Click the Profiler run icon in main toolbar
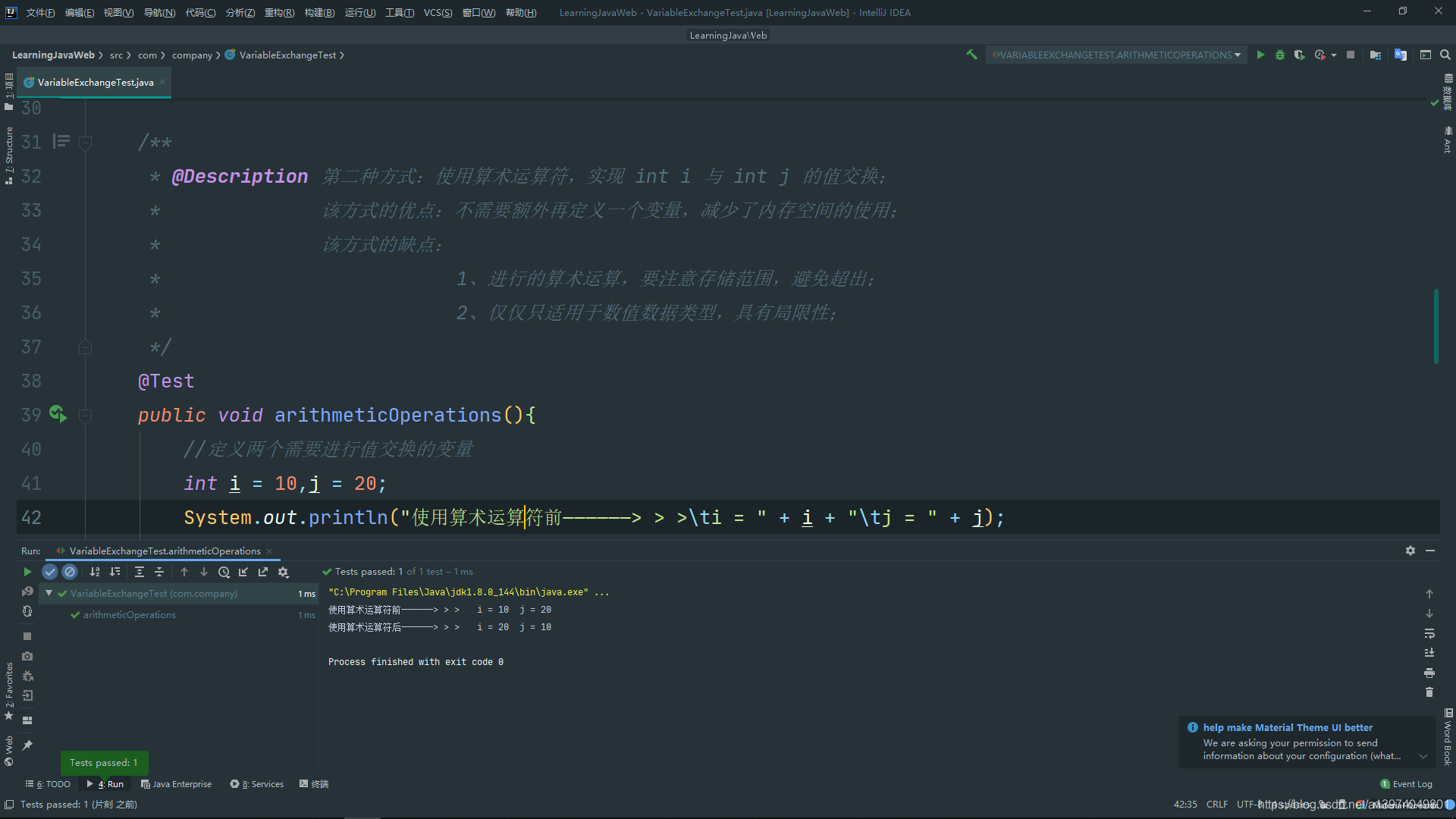Viewport: 1456px width, 819px height. 1320,55
